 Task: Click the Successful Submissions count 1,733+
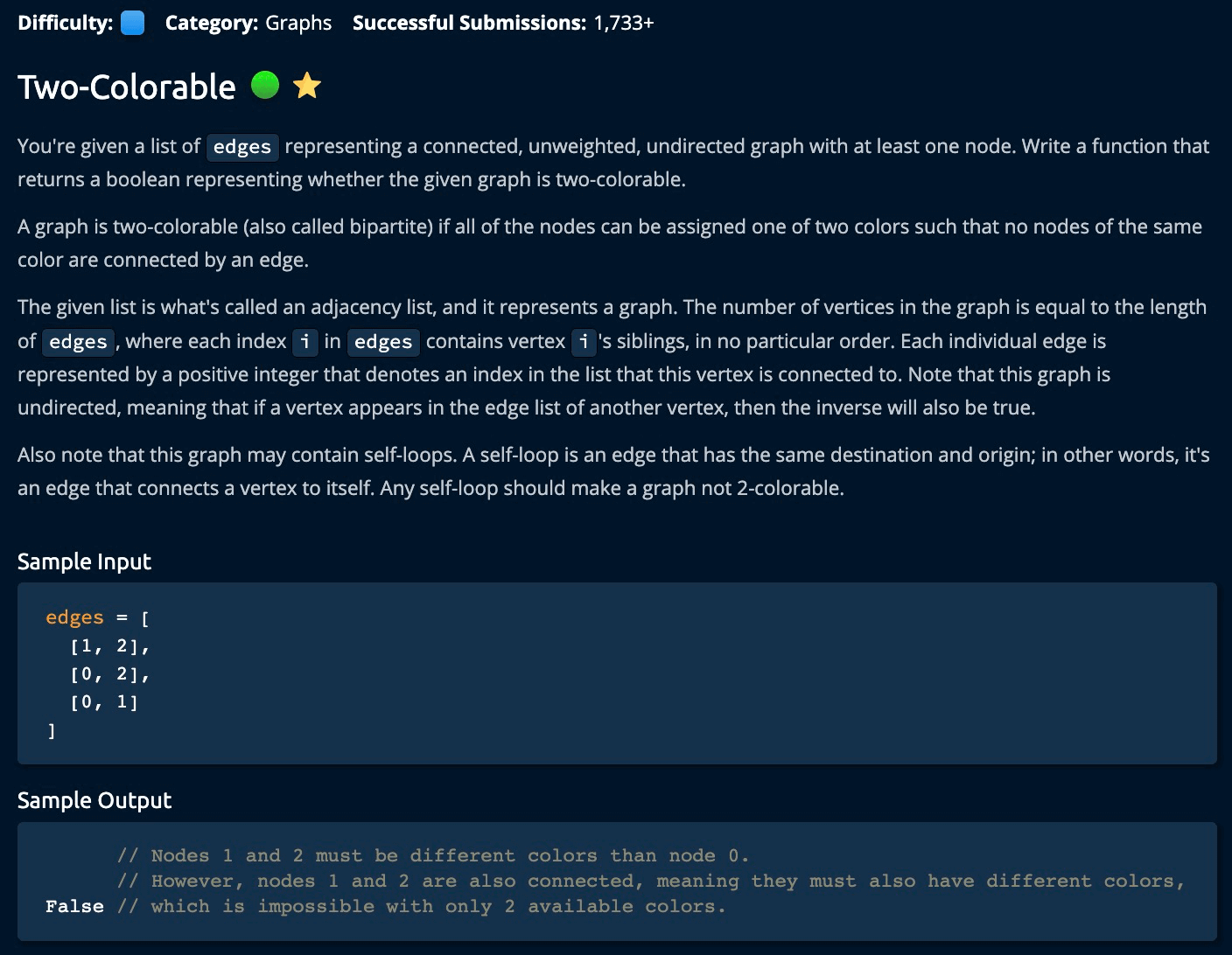(x=623, y=23)
